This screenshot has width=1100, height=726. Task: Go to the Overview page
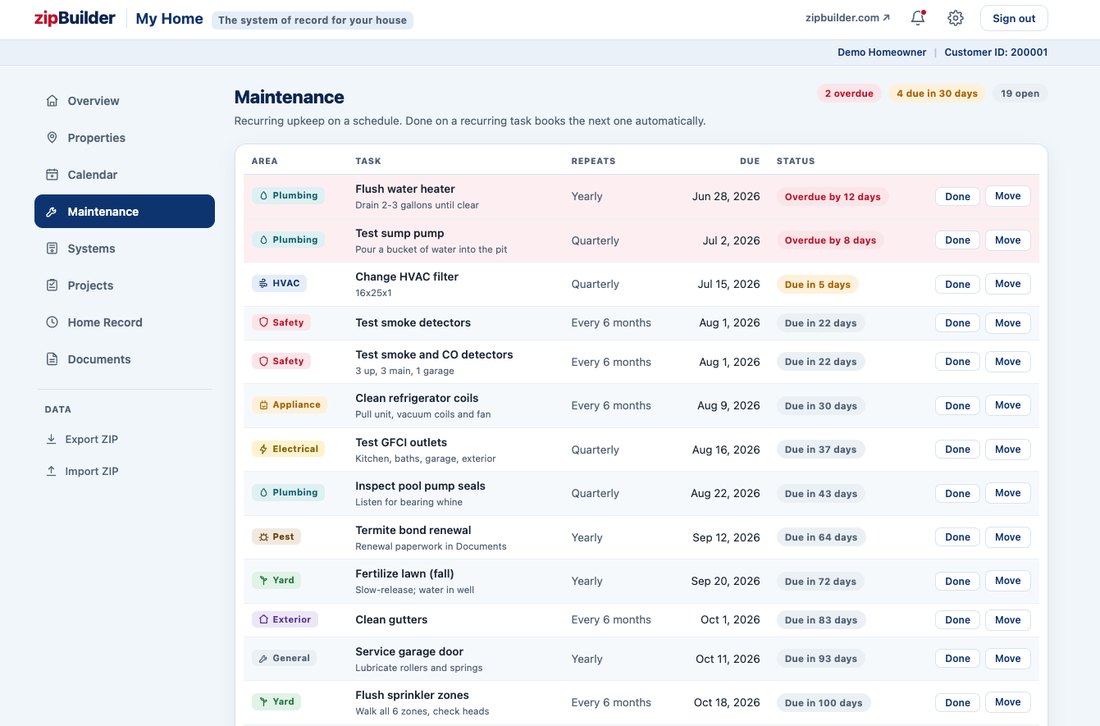click(124, 100)
